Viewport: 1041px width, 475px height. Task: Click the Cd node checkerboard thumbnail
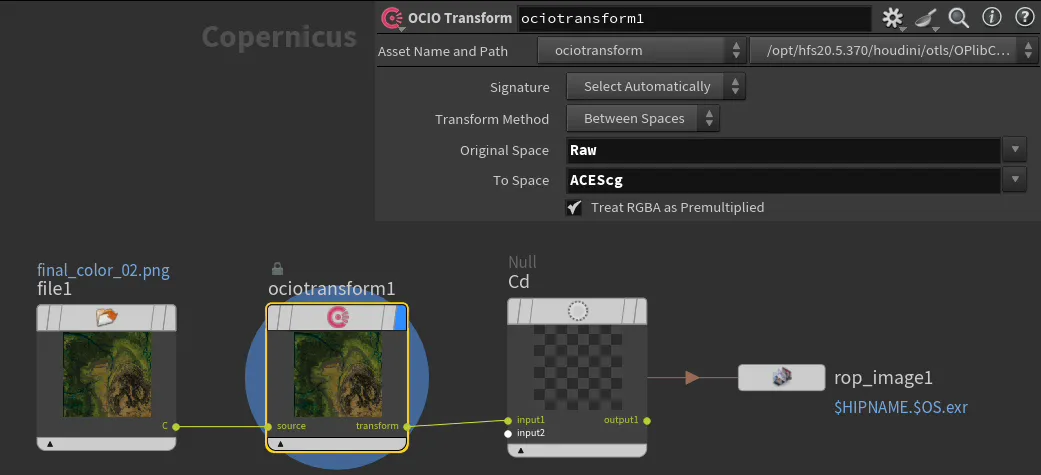pos(578,368)
